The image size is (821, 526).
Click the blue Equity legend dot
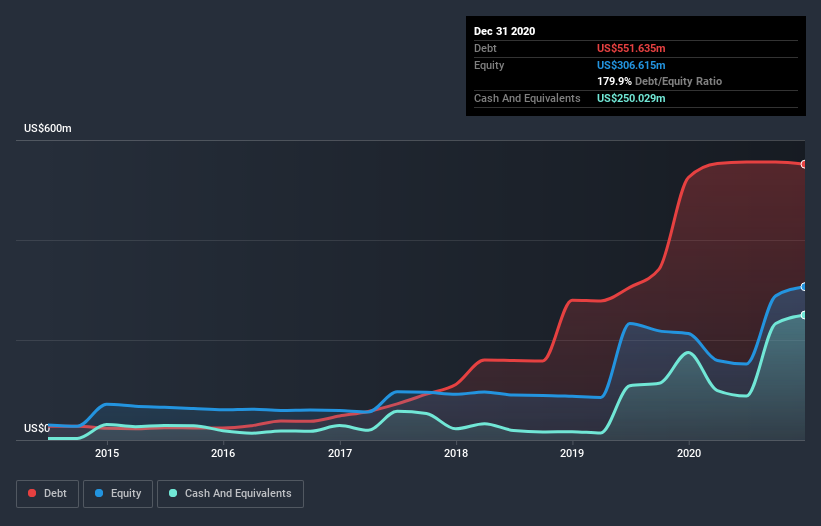click(x=99, y=493)
